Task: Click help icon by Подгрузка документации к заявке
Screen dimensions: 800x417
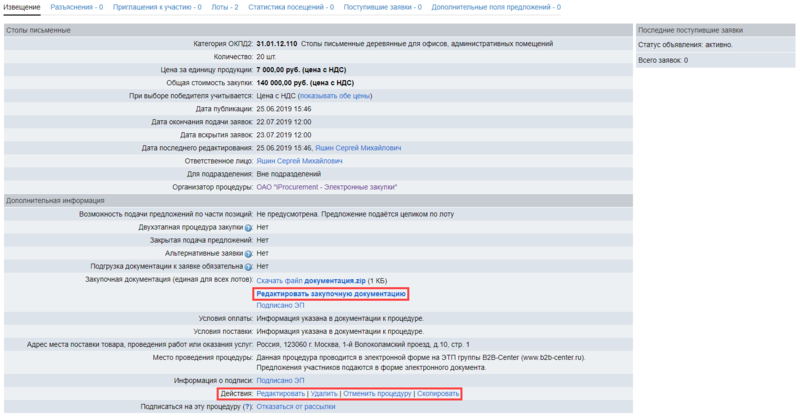Action: 247,267
